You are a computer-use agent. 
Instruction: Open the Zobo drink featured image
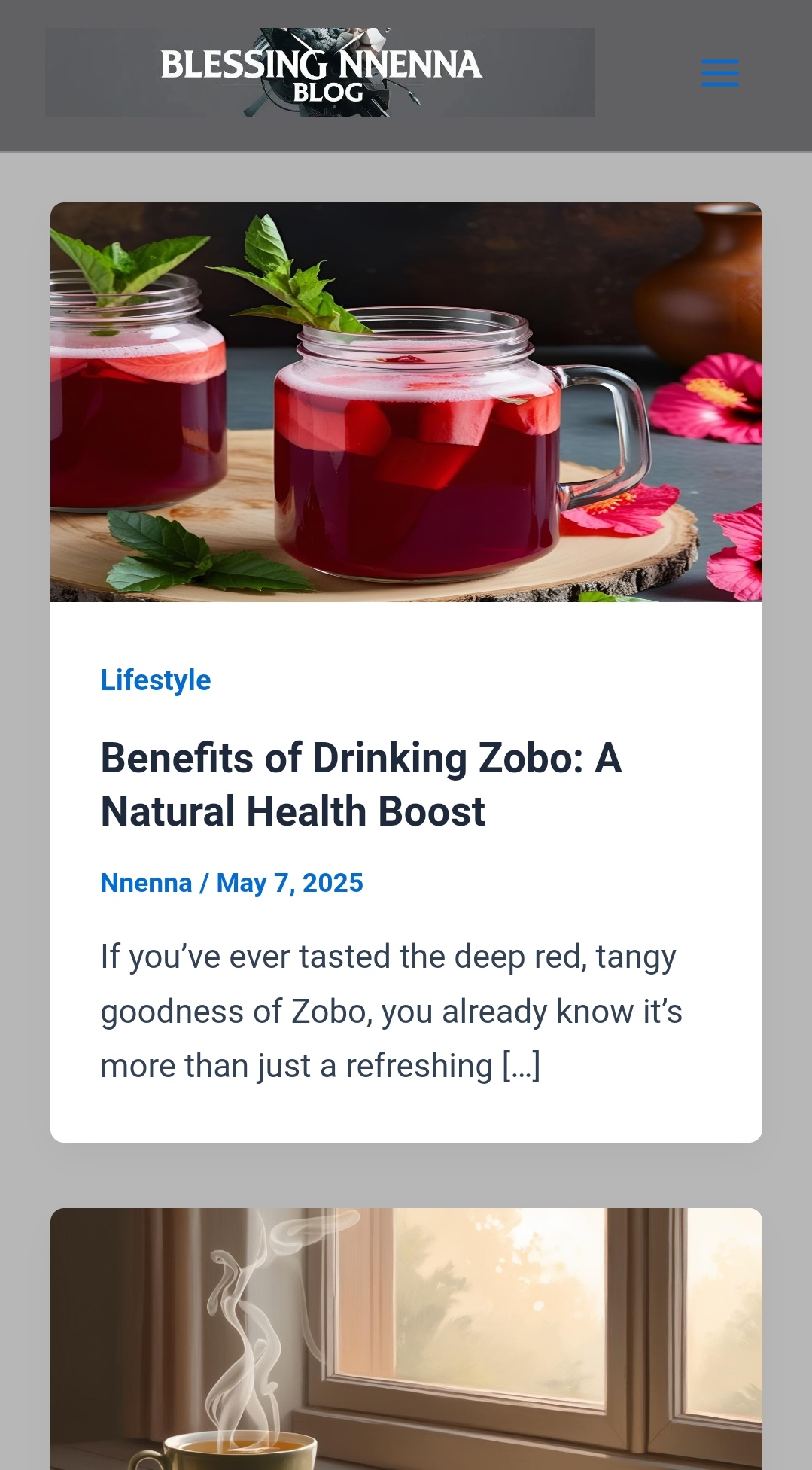point(406,402)
